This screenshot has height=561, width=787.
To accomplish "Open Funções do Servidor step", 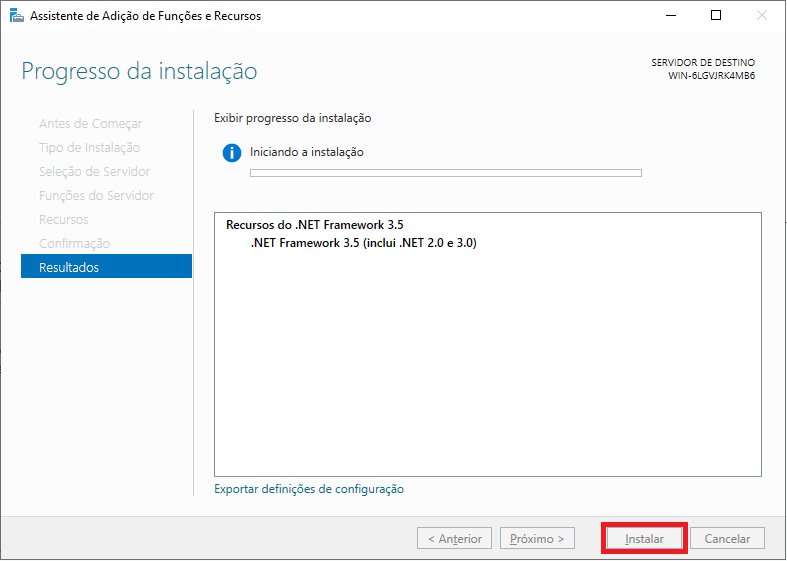I will click(96, 196).
